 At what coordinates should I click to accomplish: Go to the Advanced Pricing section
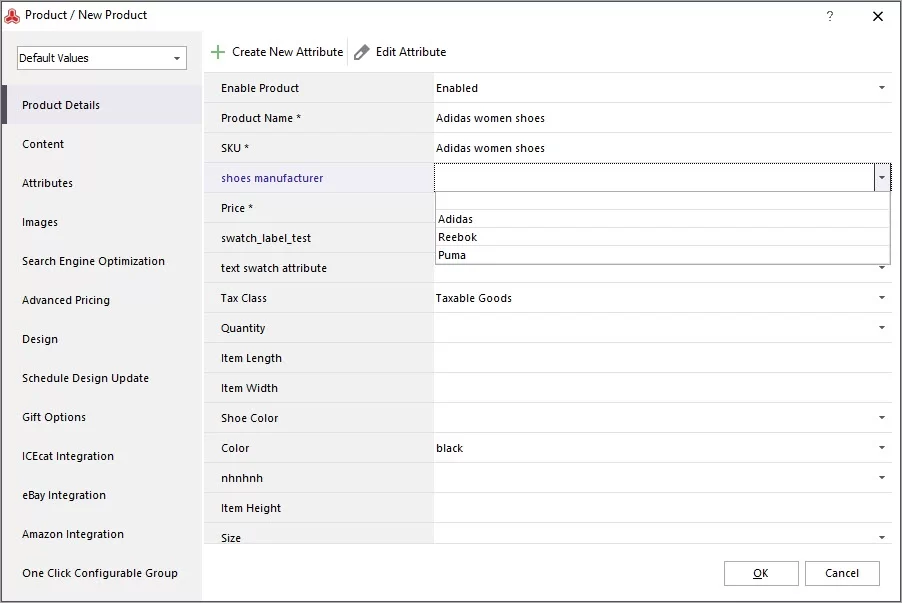click(x=66, y=300)
